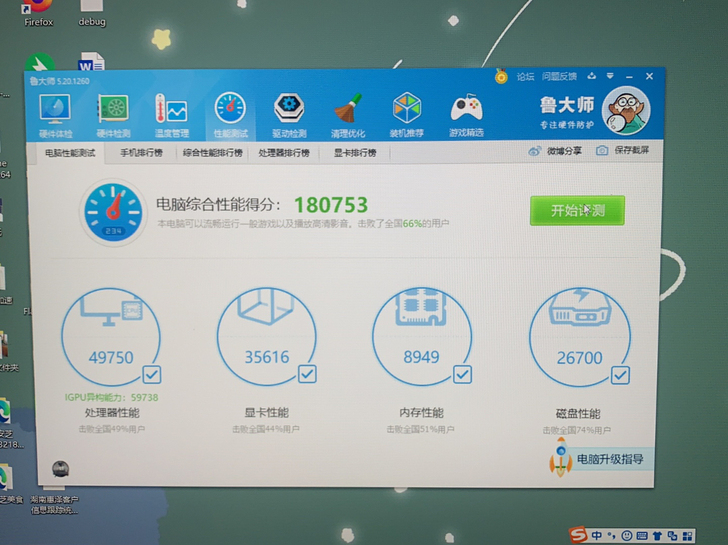
Task: Click the Lu Dashi mascot avatar
Action: coord(626,110)
